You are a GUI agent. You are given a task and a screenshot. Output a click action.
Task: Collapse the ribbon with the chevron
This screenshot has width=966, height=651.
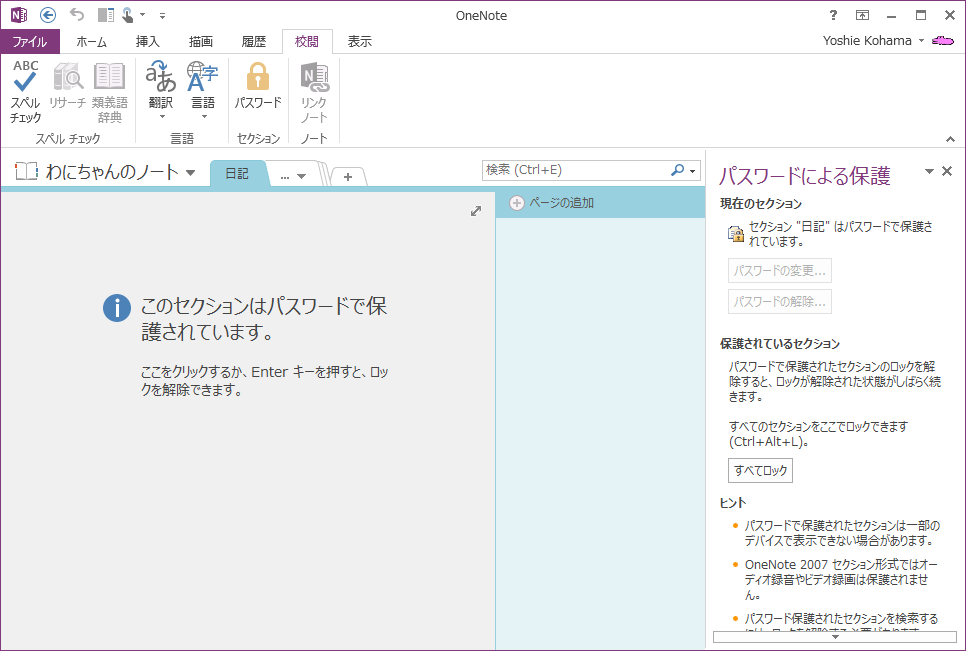(950, 138)
